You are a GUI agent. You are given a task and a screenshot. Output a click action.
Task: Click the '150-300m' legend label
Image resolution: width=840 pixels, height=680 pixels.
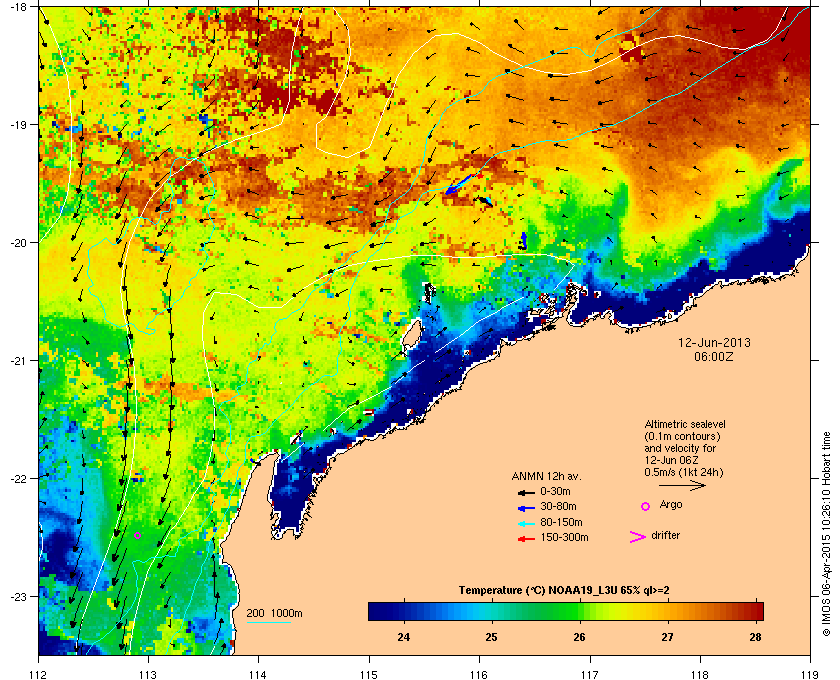564,537
